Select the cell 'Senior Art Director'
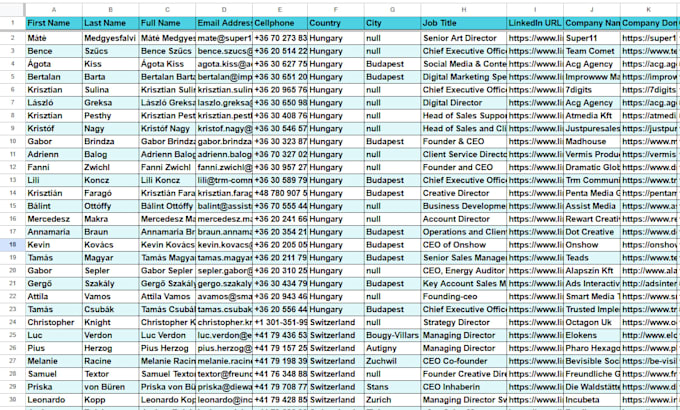This screenshot has width=680, height=410. tap(463, 38)
